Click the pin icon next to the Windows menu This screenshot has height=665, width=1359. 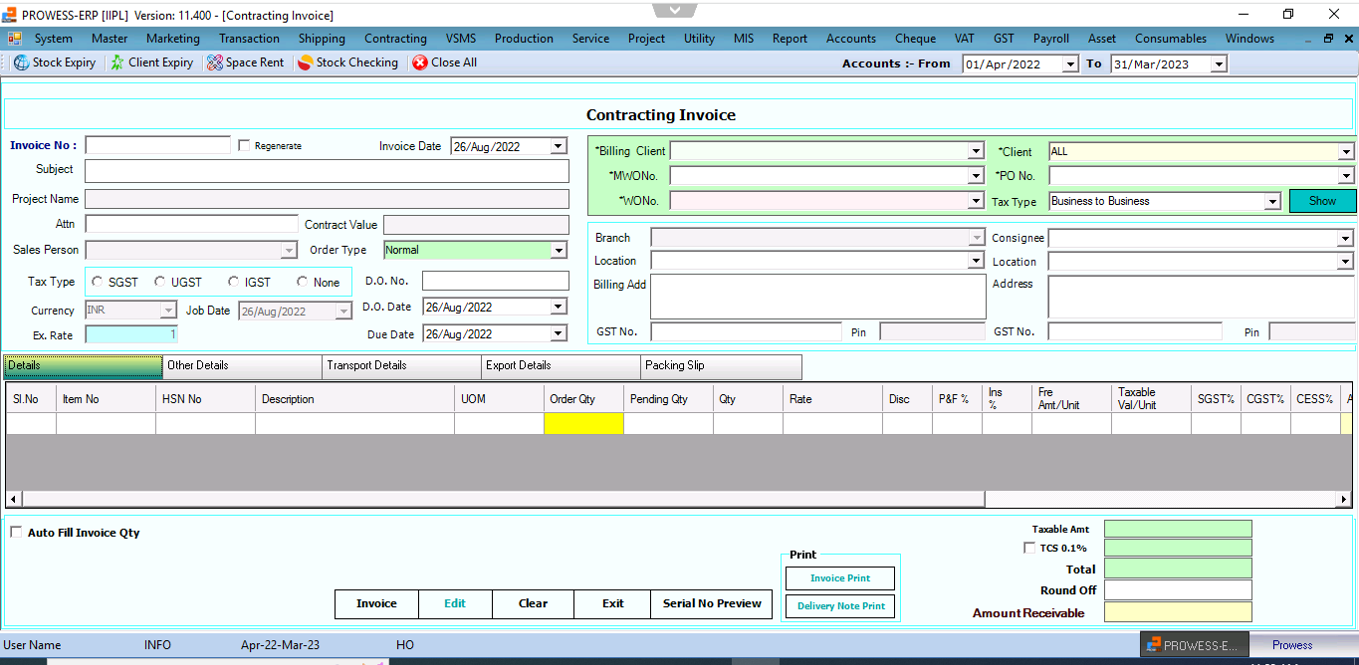point(1327,37)
